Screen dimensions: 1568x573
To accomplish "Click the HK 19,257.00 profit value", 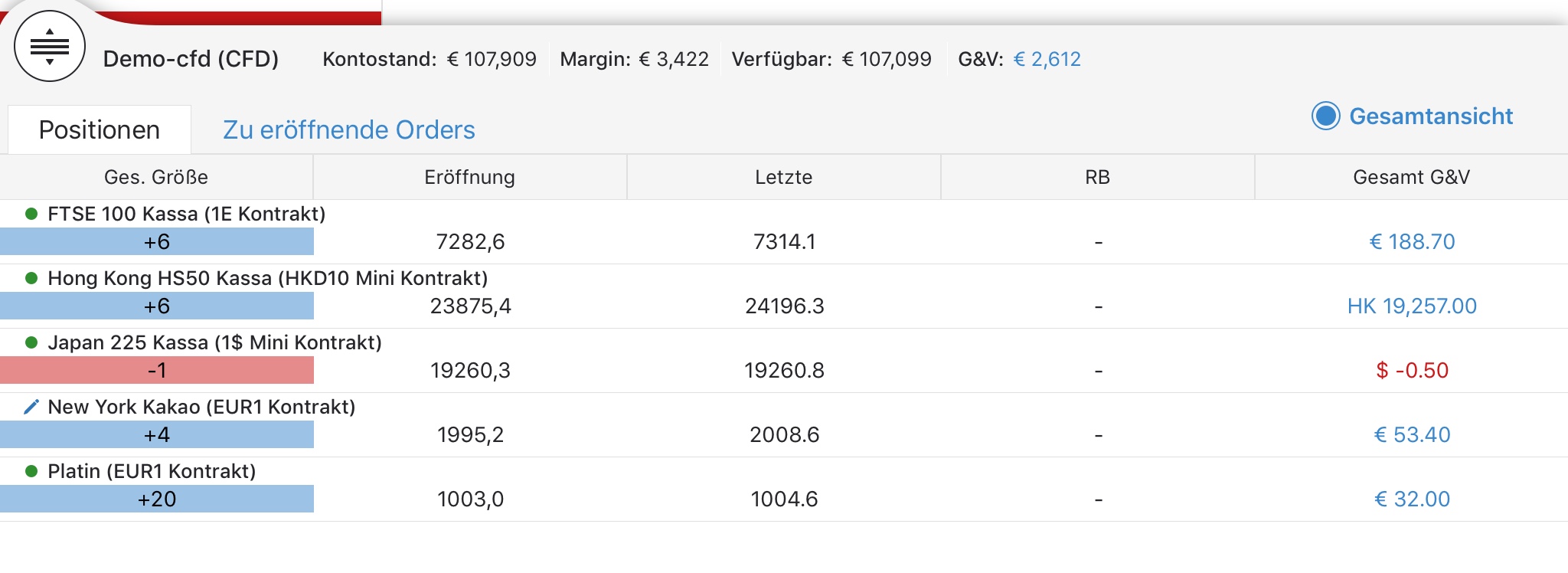I will [1412, 306].
